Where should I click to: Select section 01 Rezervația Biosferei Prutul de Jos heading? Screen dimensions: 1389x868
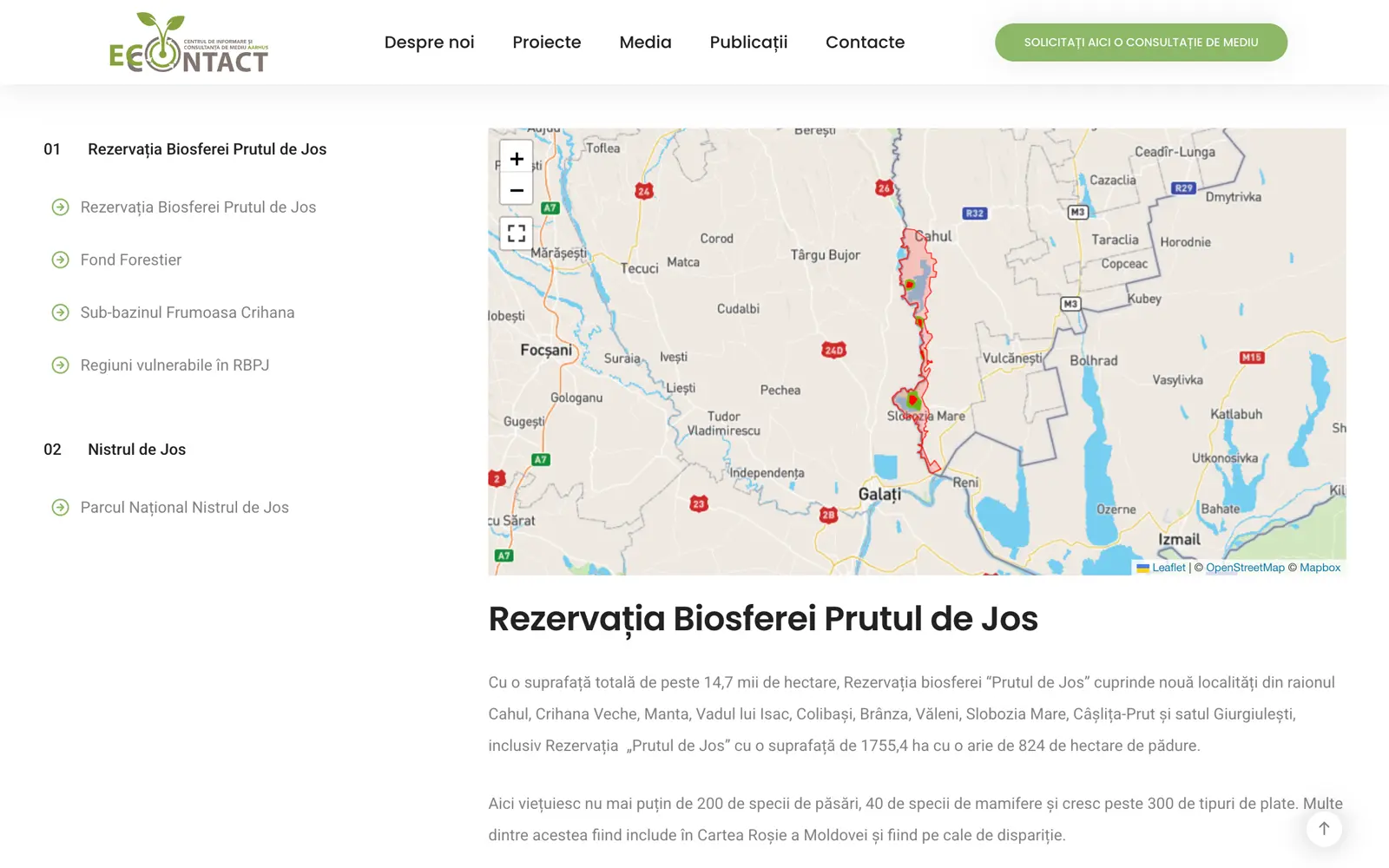[x=207, y=149]
